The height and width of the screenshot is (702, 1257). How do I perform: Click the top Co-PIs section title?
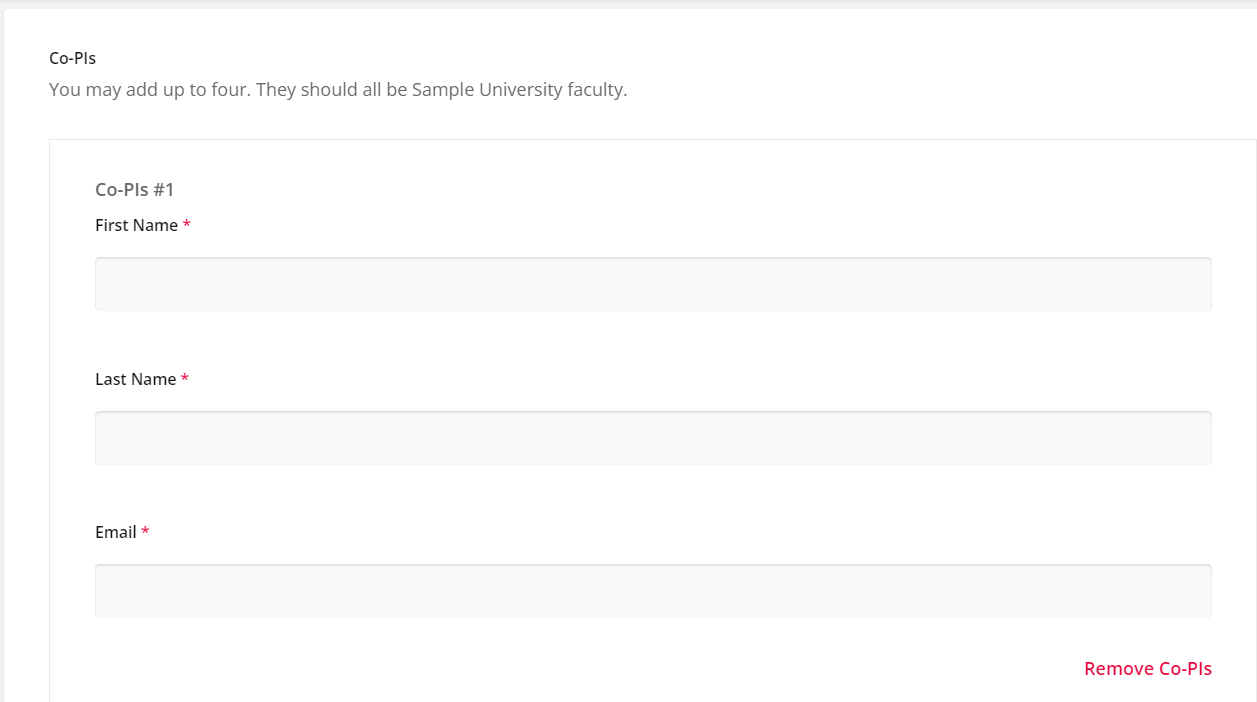[x=72, y=59]
